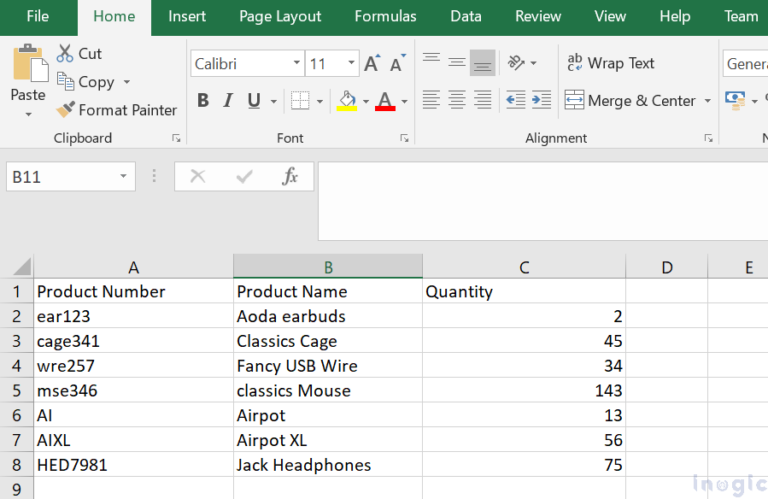Toggle Italic formatting

click(x=228, y=101)
